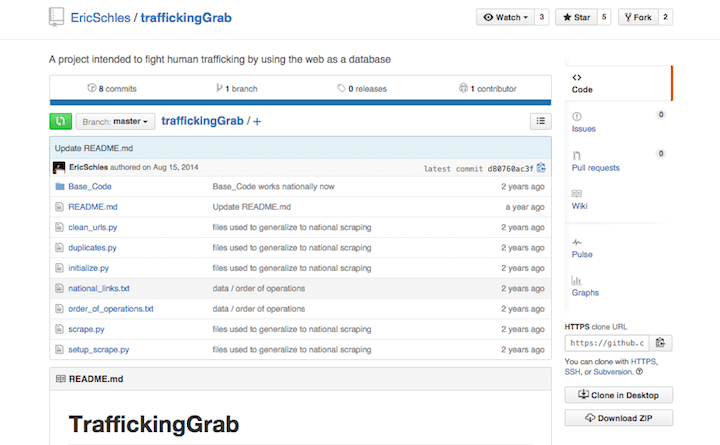Click the help icon after Subversion
Screen dimensions: 720x445
coord(639,372)
